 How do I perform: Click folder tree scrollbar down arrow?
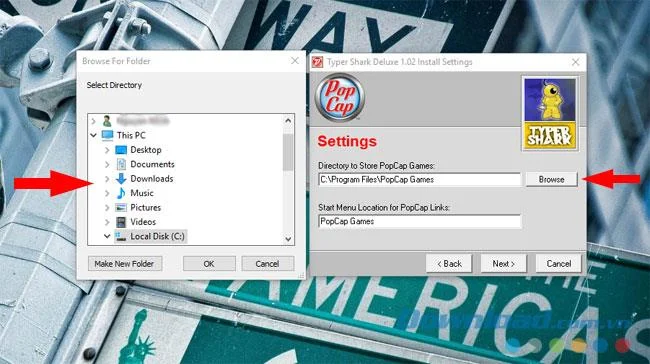point(288,239)
